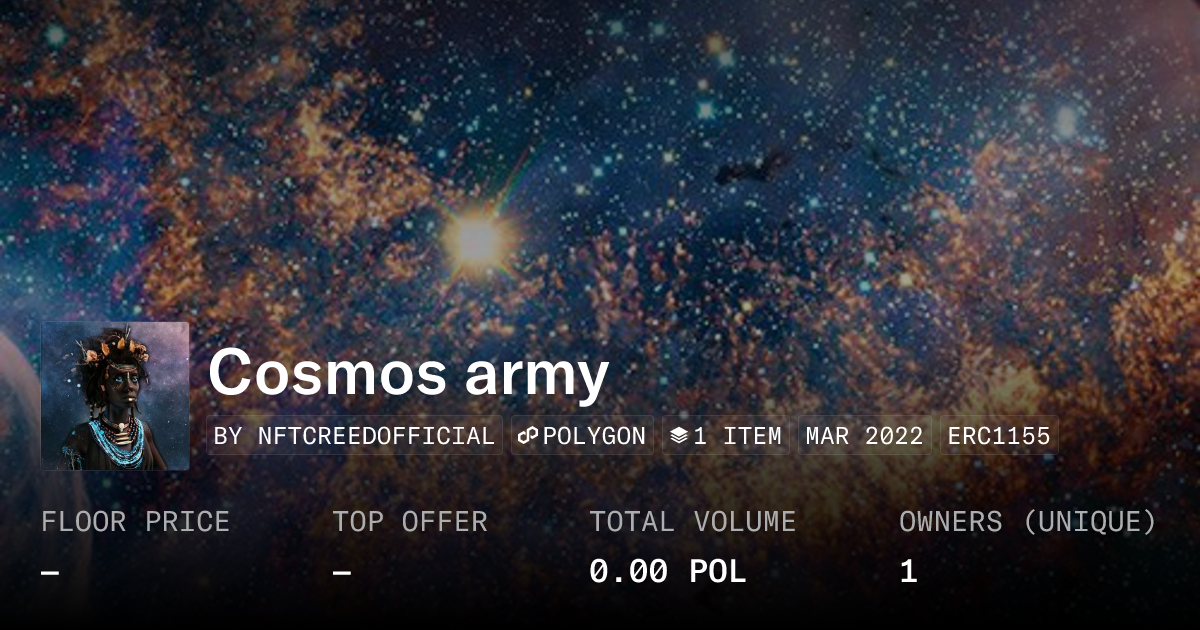Click the TOTAL VOLUME label

692,521
